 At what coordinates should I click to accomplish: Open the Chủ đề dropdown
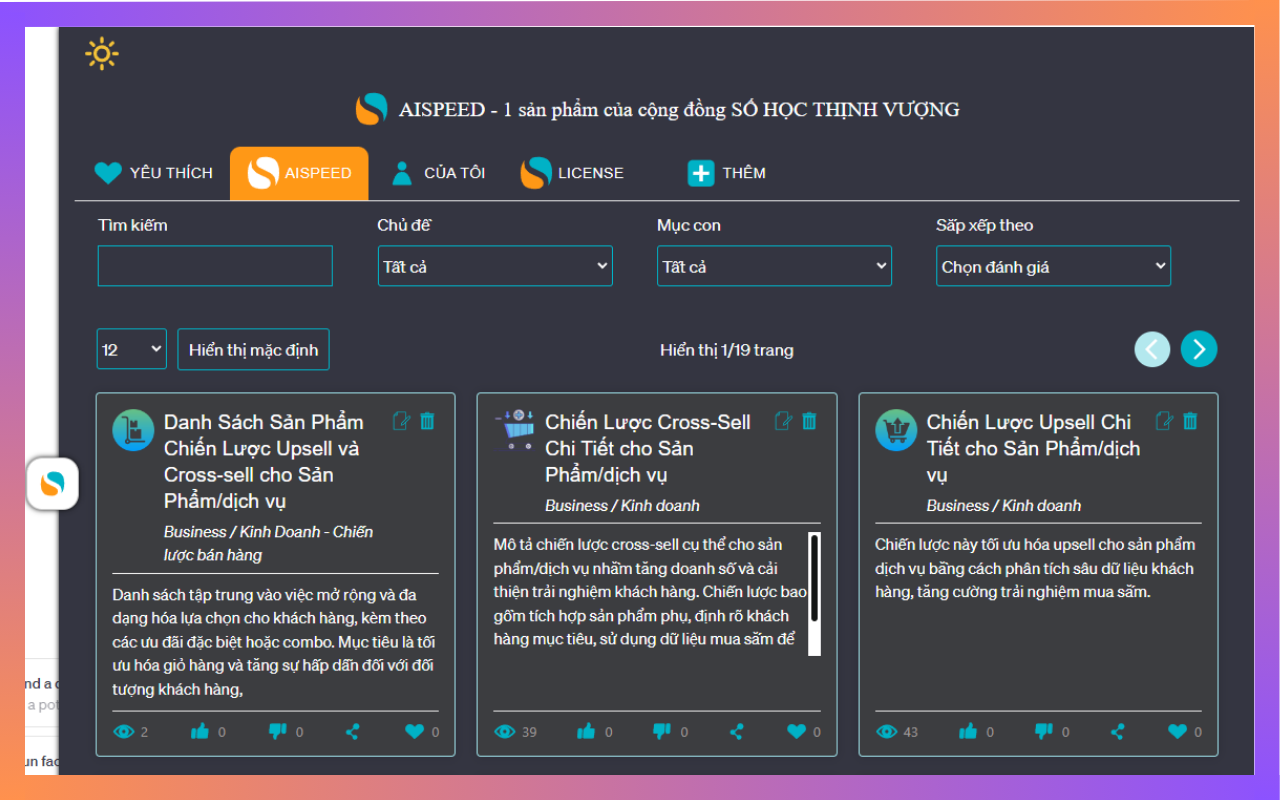tap(495, 265)
